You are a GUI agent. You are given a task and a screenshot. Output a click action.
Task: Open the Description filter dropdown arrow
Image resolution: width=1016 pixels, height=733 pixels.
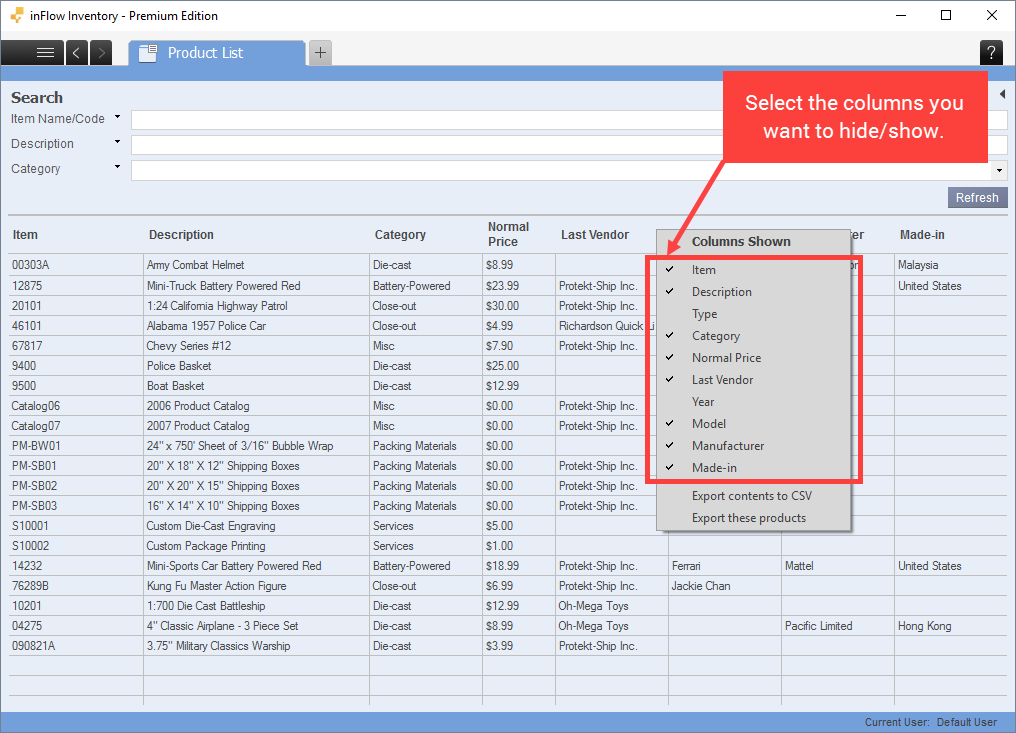point(117,142)
